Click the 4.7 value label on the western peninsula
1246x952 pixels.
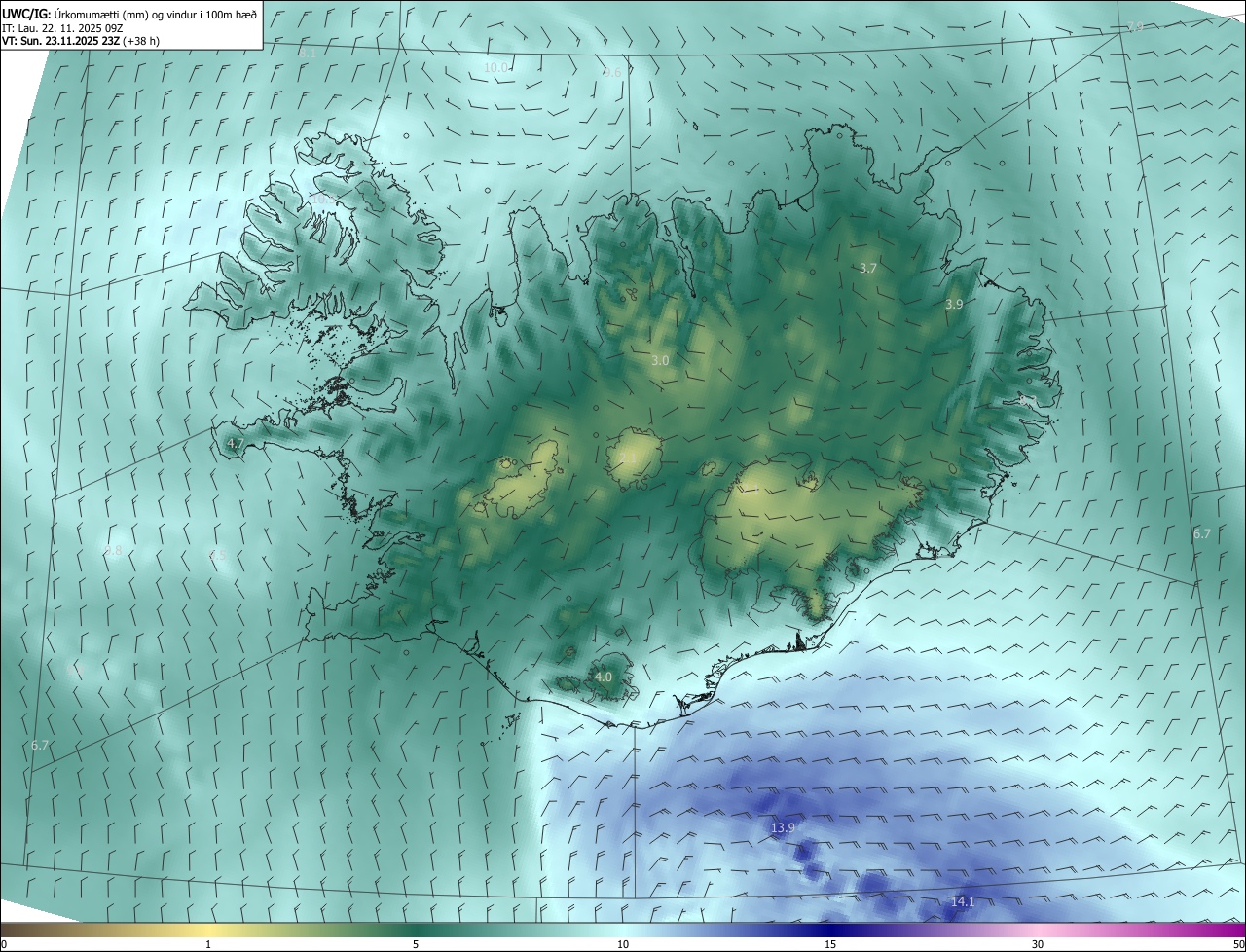pos(235,443)
